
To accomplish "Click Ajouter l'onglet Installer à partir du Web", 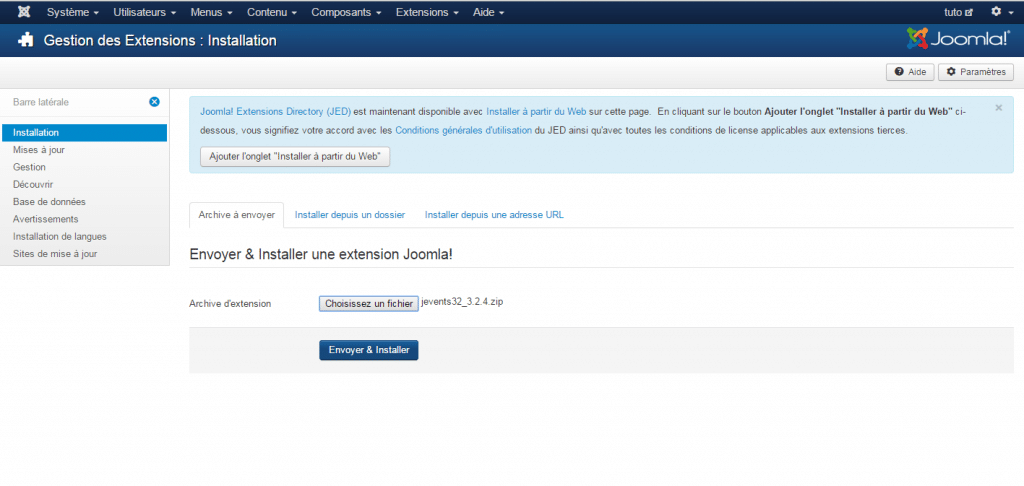I will 295,157.
